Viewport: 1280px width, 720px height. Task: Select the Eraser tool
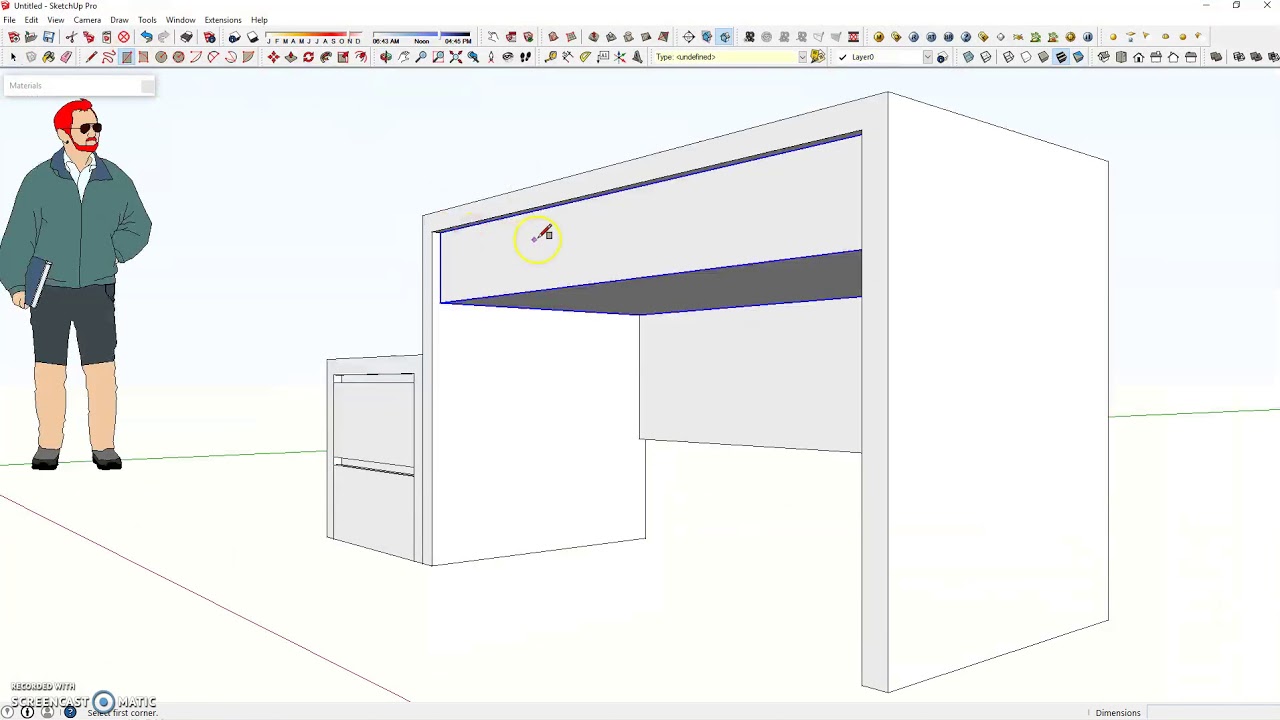coord(66,57)
